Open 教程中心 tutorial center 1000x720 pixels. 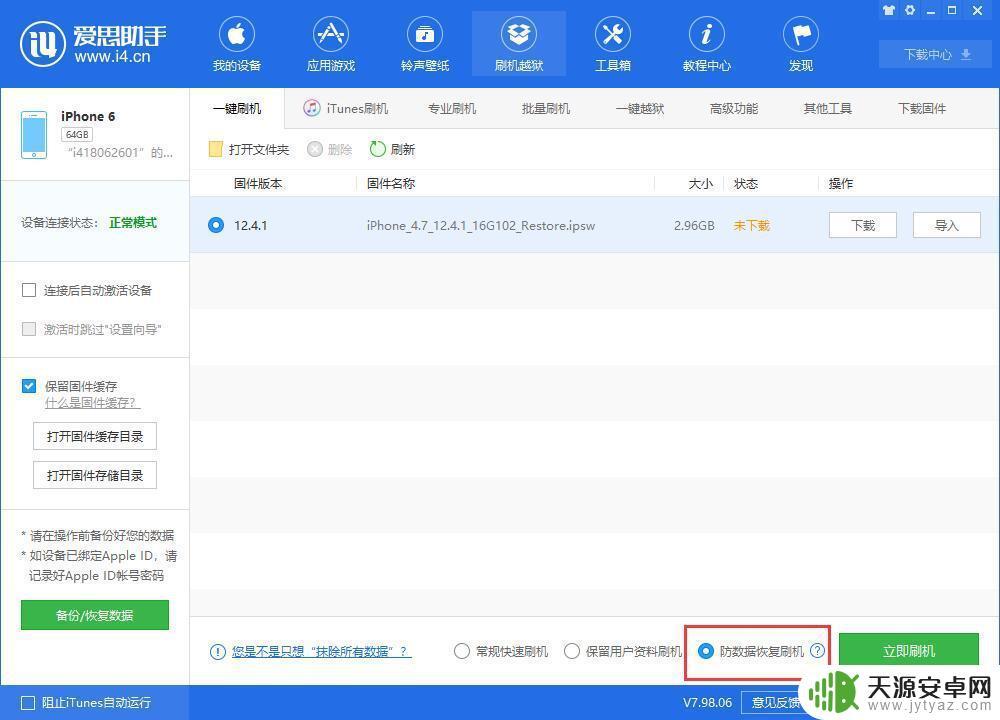tap(707, 45)
